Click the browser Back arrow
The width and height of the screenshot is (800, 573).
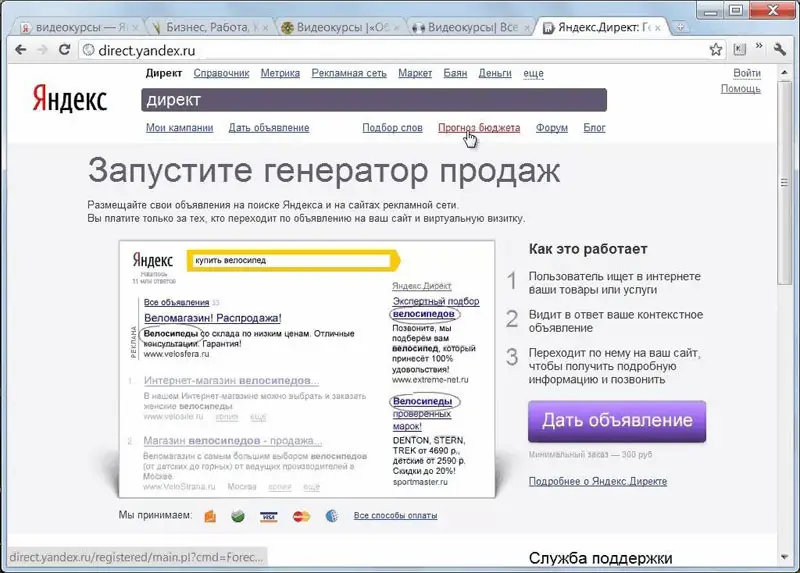pyautogui.click(x=21, y=49)
